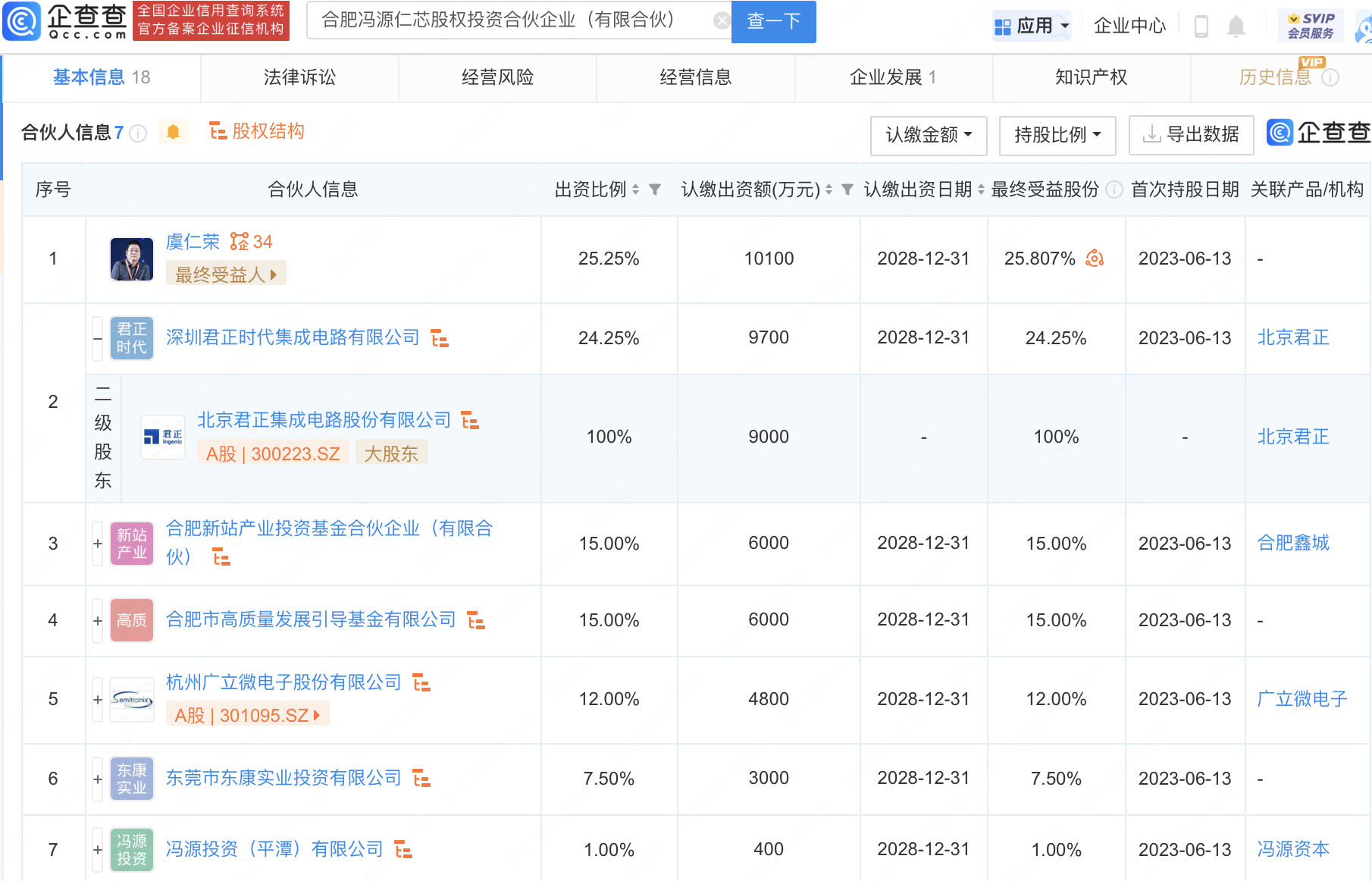The width and height of the screenshot is (1372, 881).
Task: Open 股权结构 equity structure view
Action: point(256,131)
